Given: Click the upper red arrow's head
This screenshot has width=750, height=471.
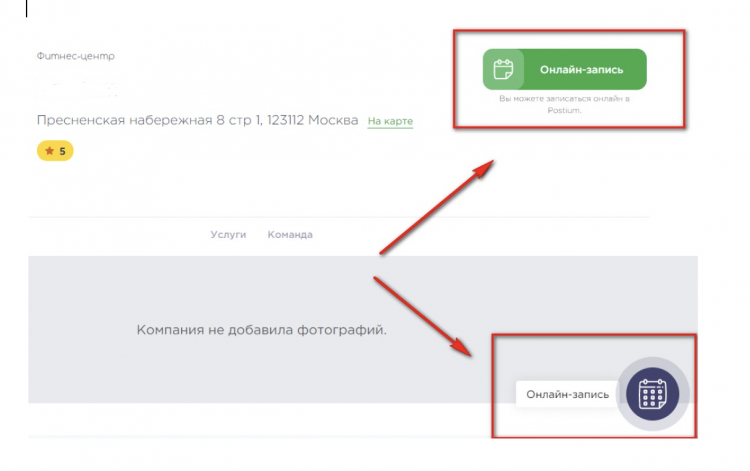Looking at the screenshot, I should (x=487, y=166).
